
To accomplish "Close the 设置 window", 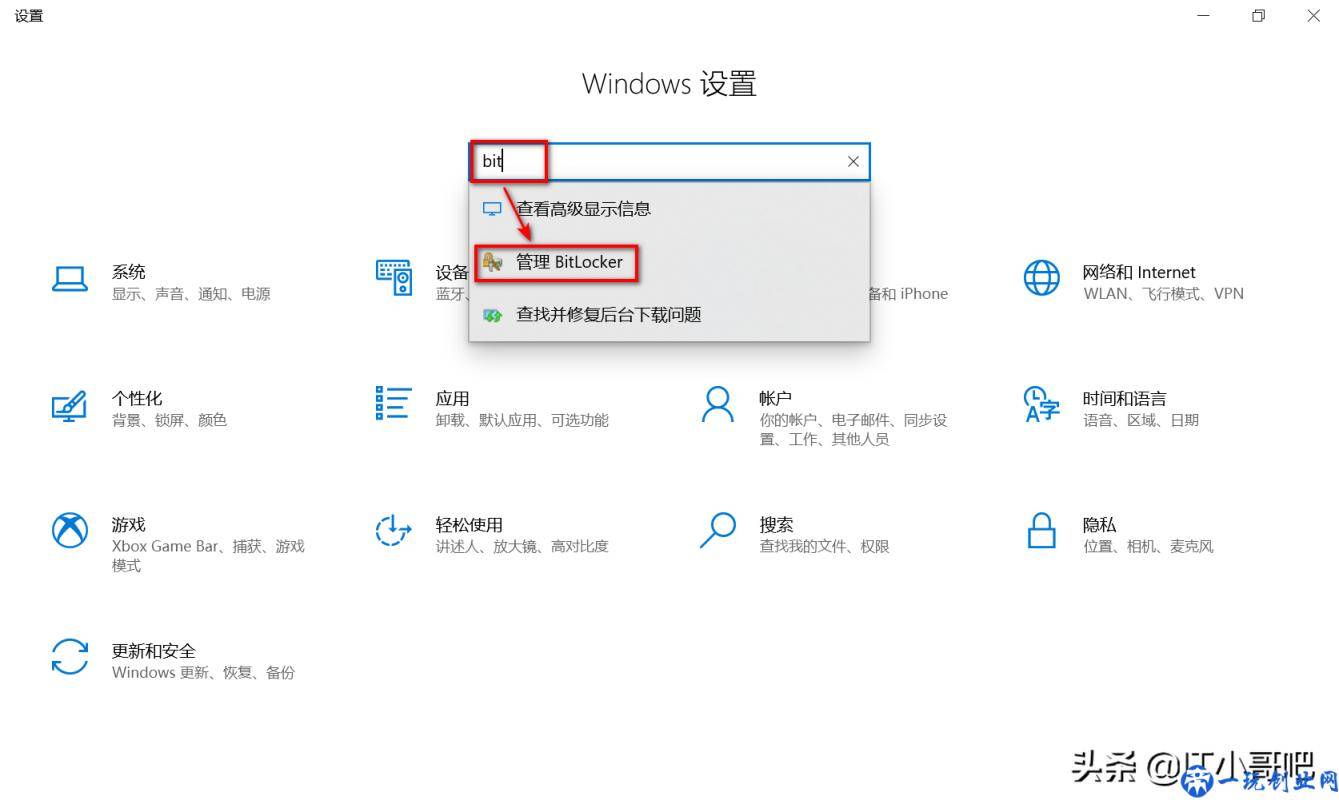I will coord(1313,16).
